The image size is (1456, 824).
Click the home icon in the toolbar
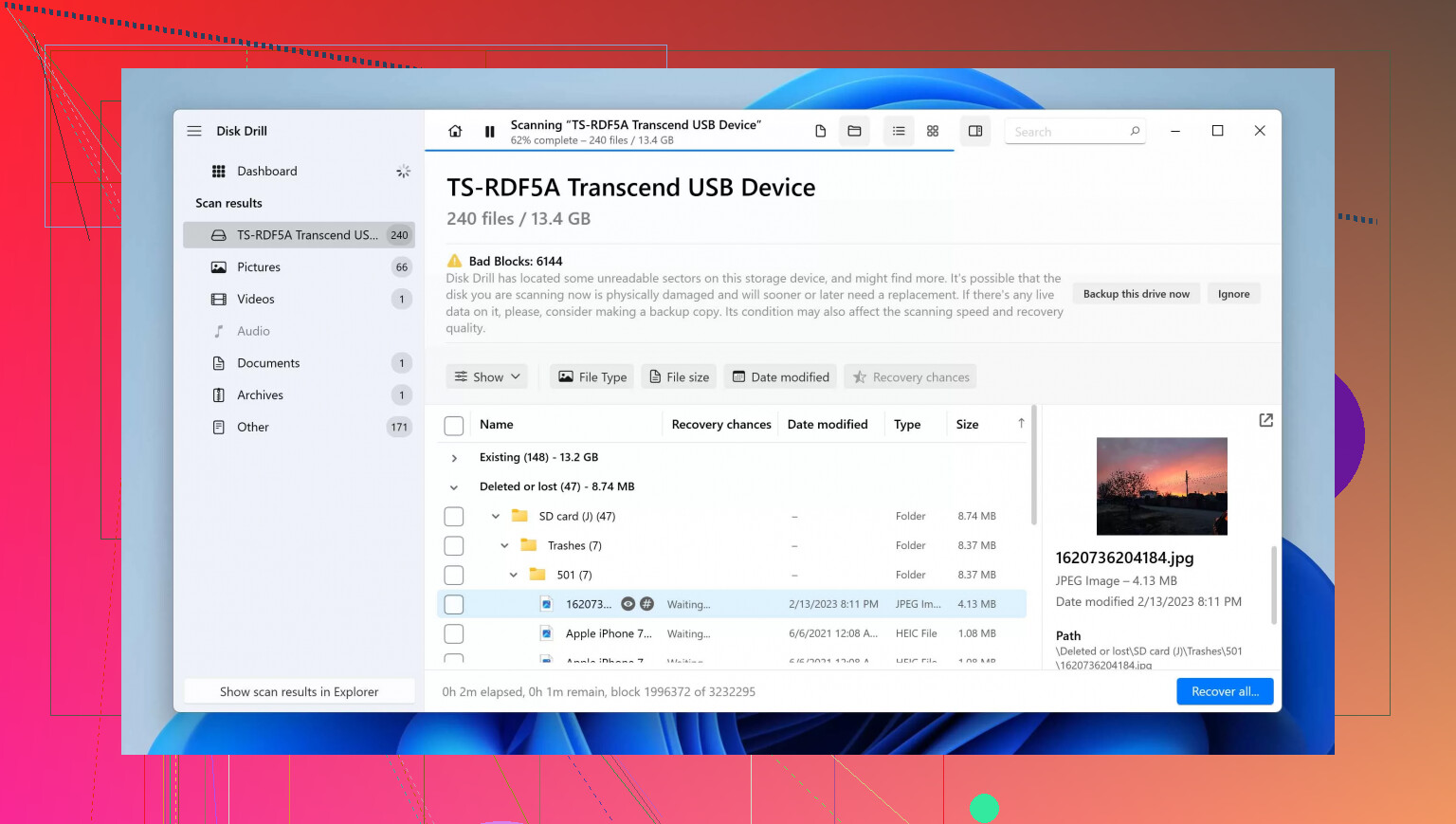tap(455, 132)
